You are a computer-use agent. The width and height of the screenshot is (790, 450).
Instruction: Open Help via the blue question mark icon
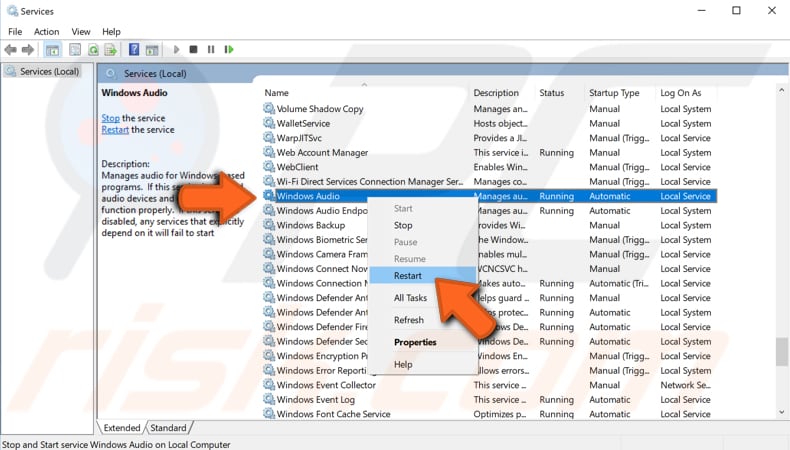pyautogui.click(x=134, y=49)
